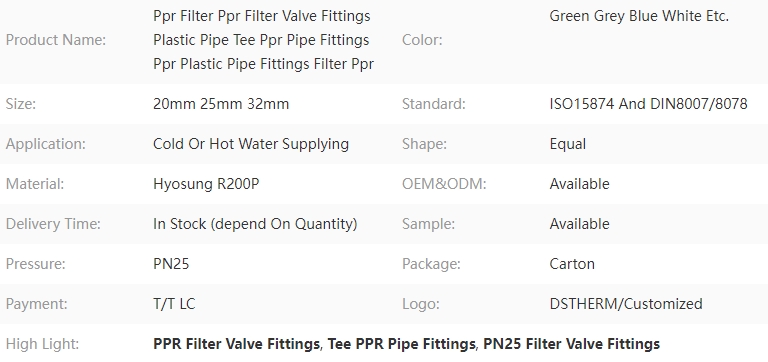
Task: Click the In Stock delivery time value
Action: click(255, 224)
